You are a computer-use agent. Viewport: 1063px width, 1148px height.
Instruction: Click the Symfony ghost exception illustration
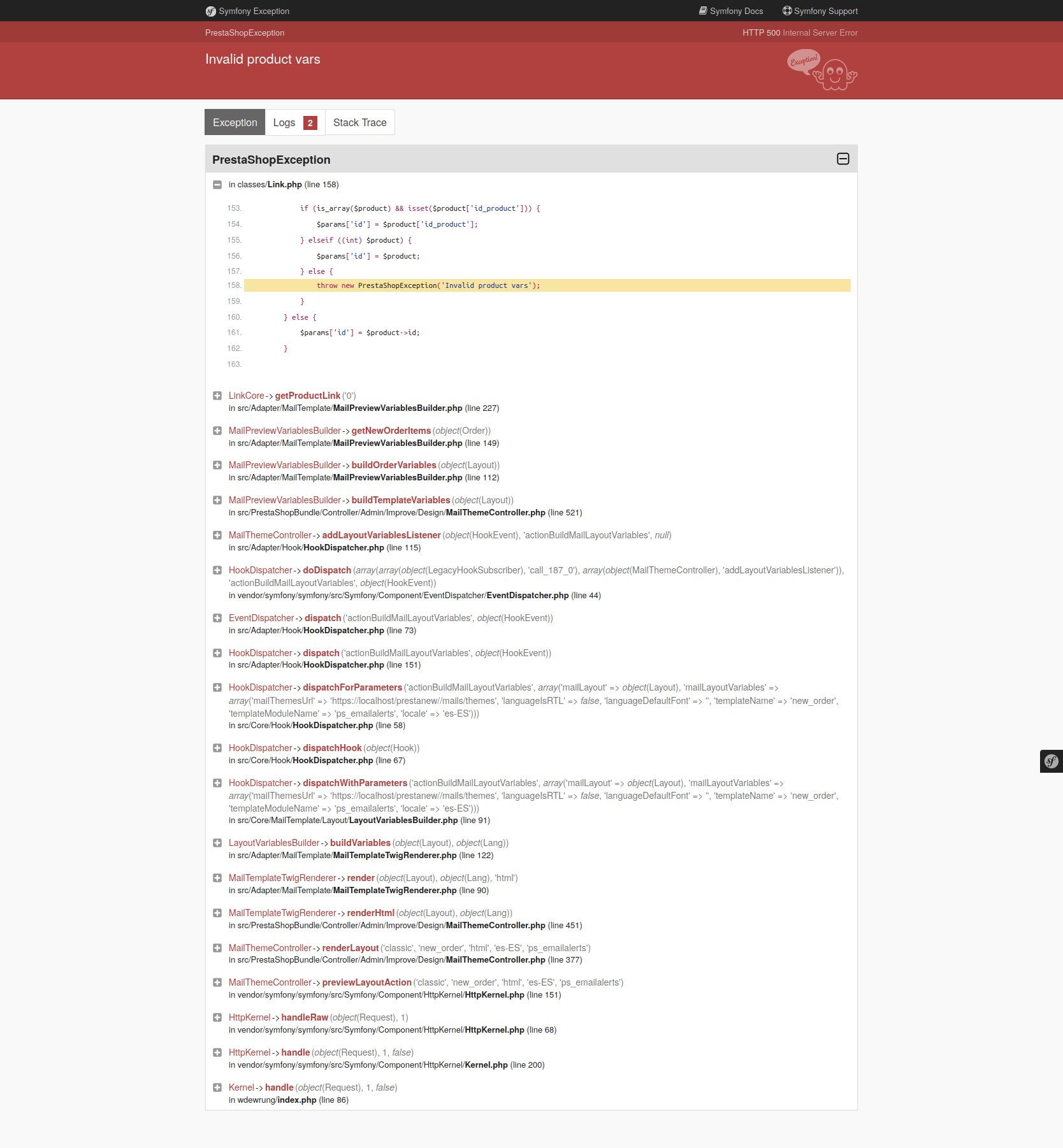click(x=822, y=70)
